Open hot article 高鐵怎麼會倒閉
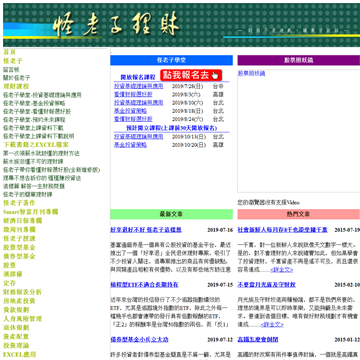Screen dimensions: 360x360 coord(258,340)
